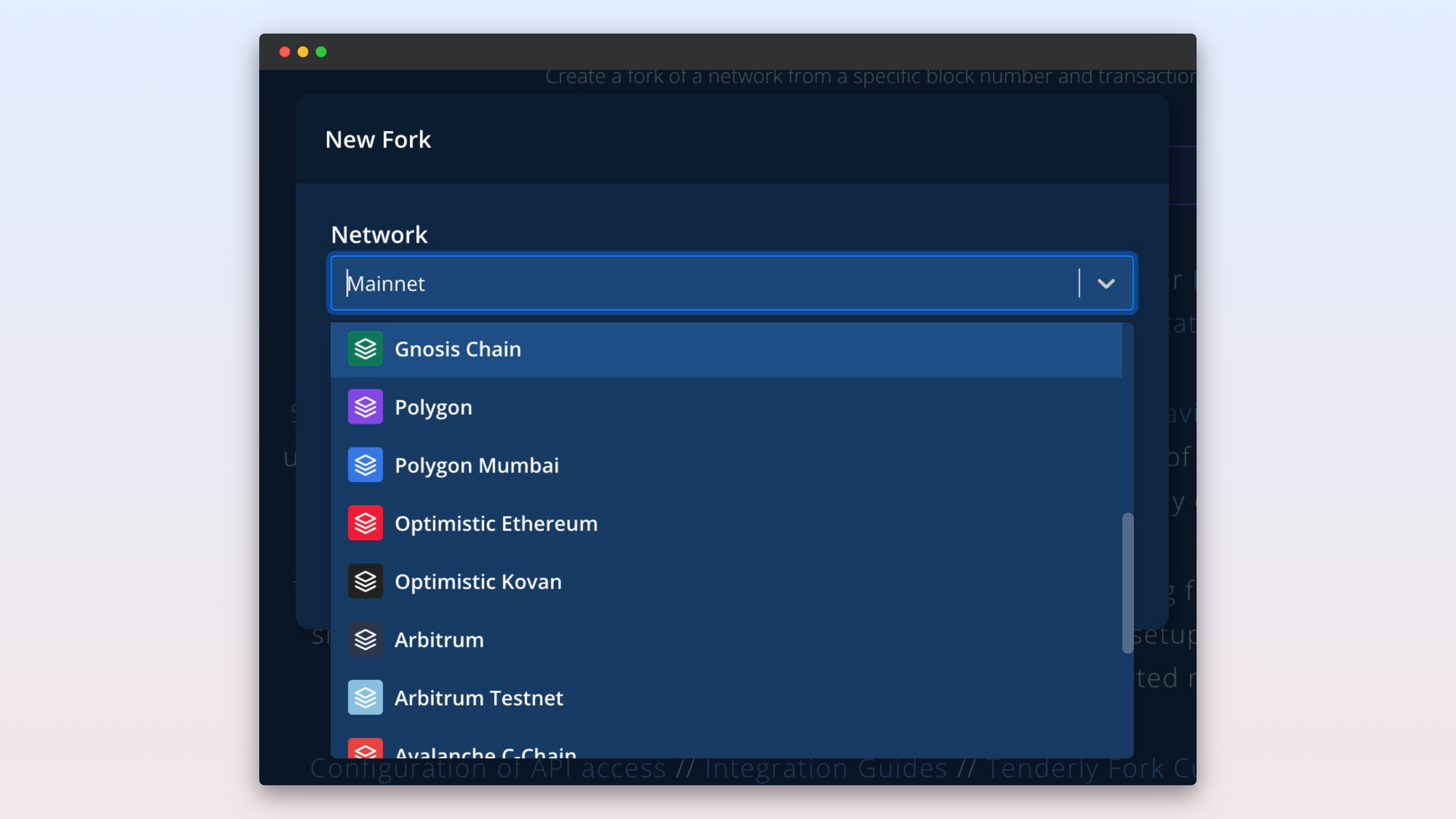Screen dimensions: 1456x819
Task: Select Arbitrum as the fork network
Action: pyautogui.click(x=439, y=641)
